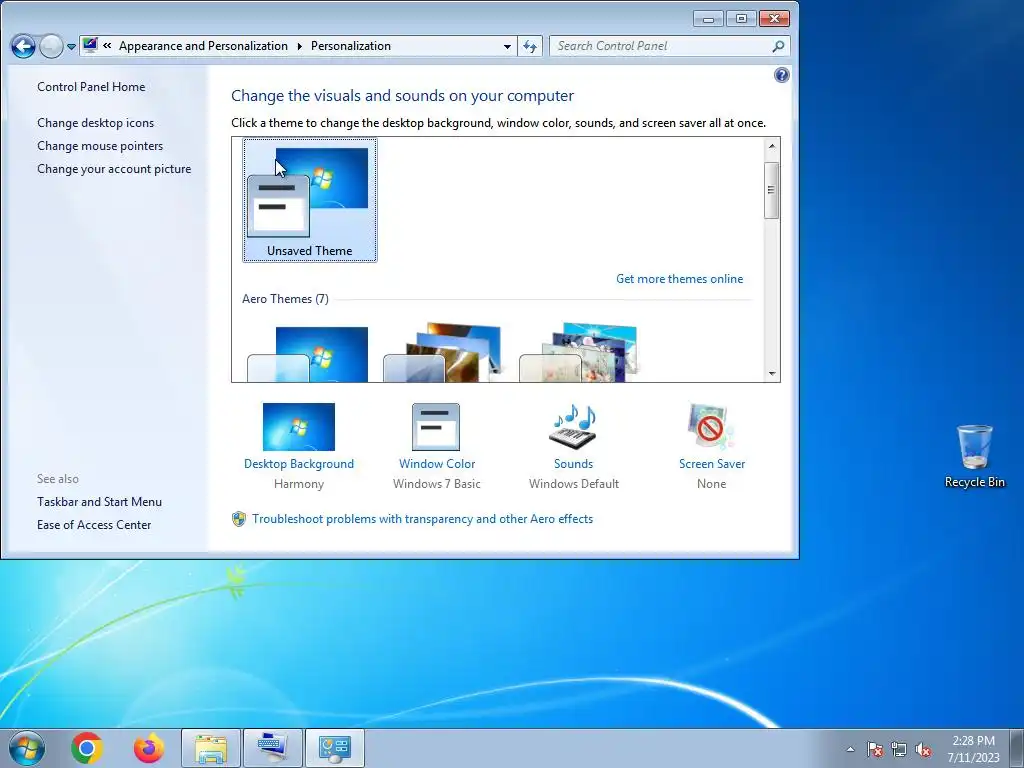Open the Recycle Bin desktop icon
Viewport: 1024px width, 768px height.
[x=974, y=456]
